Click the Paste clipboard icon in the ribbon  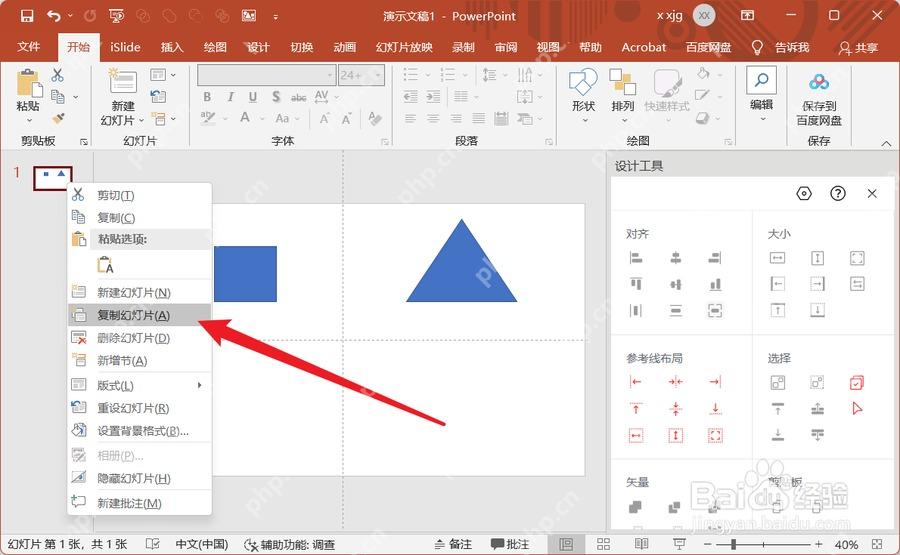point(29,84)
